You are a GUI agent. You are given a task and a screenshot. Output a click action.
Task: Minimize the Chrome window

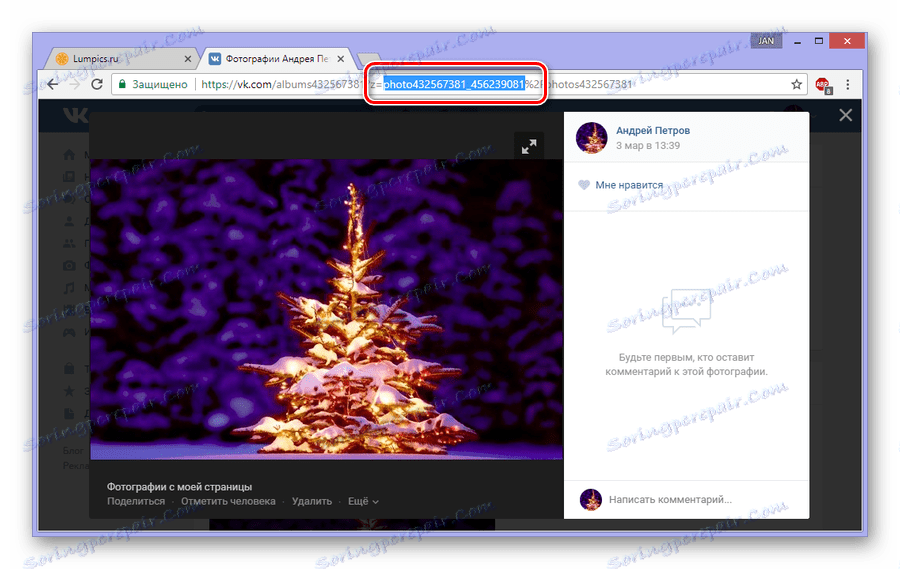point(797,41)
